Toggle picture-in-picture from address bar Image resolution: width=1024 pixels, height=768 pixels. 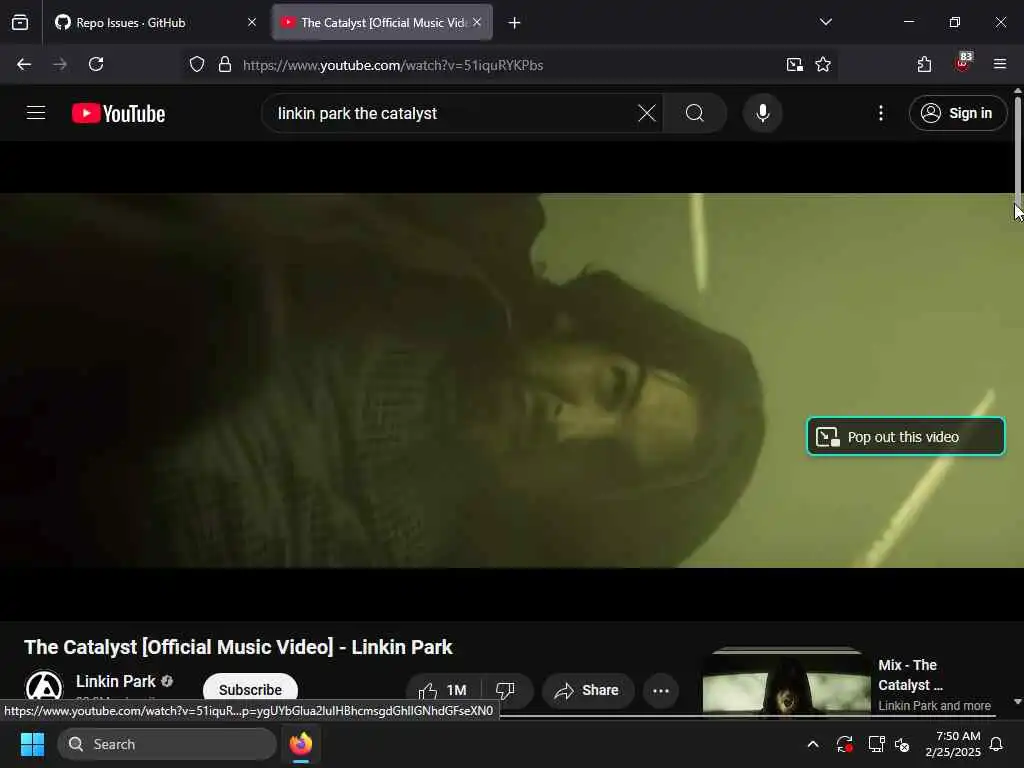(x=795, y=65)
